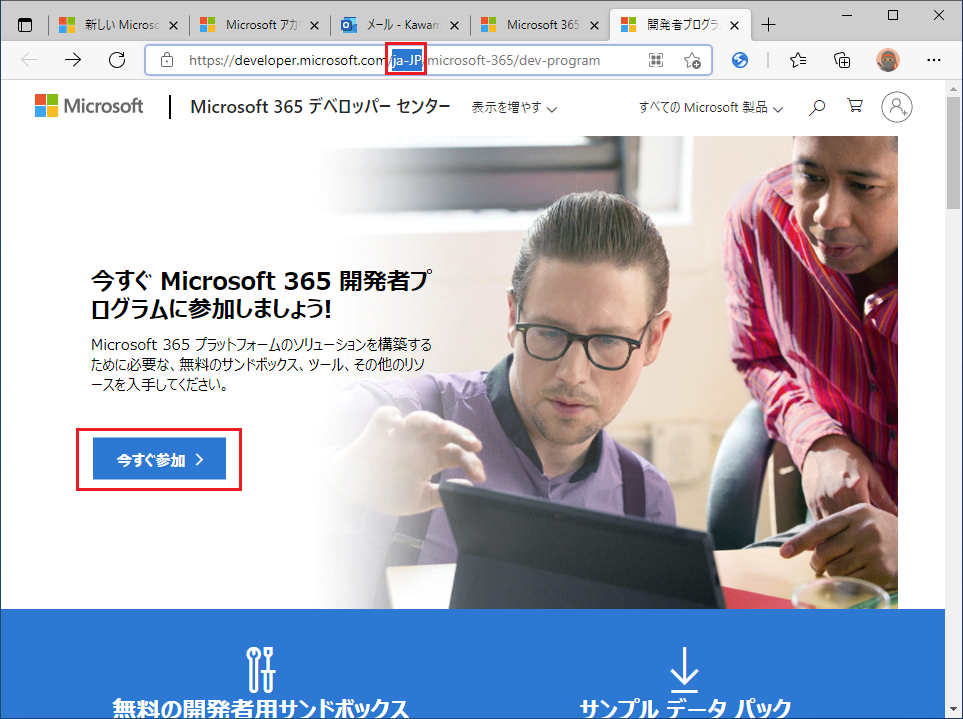
Task: Open the vertical tabs panel icon
Action: point(25,25)
